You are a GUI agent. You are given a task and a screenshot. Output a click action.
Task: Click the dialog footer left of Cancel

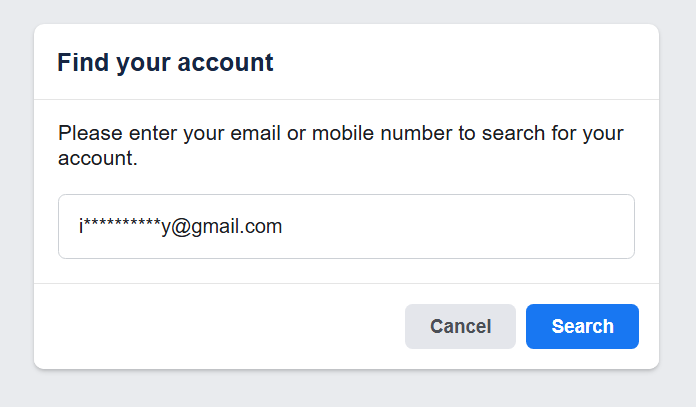tap(220, 327)
